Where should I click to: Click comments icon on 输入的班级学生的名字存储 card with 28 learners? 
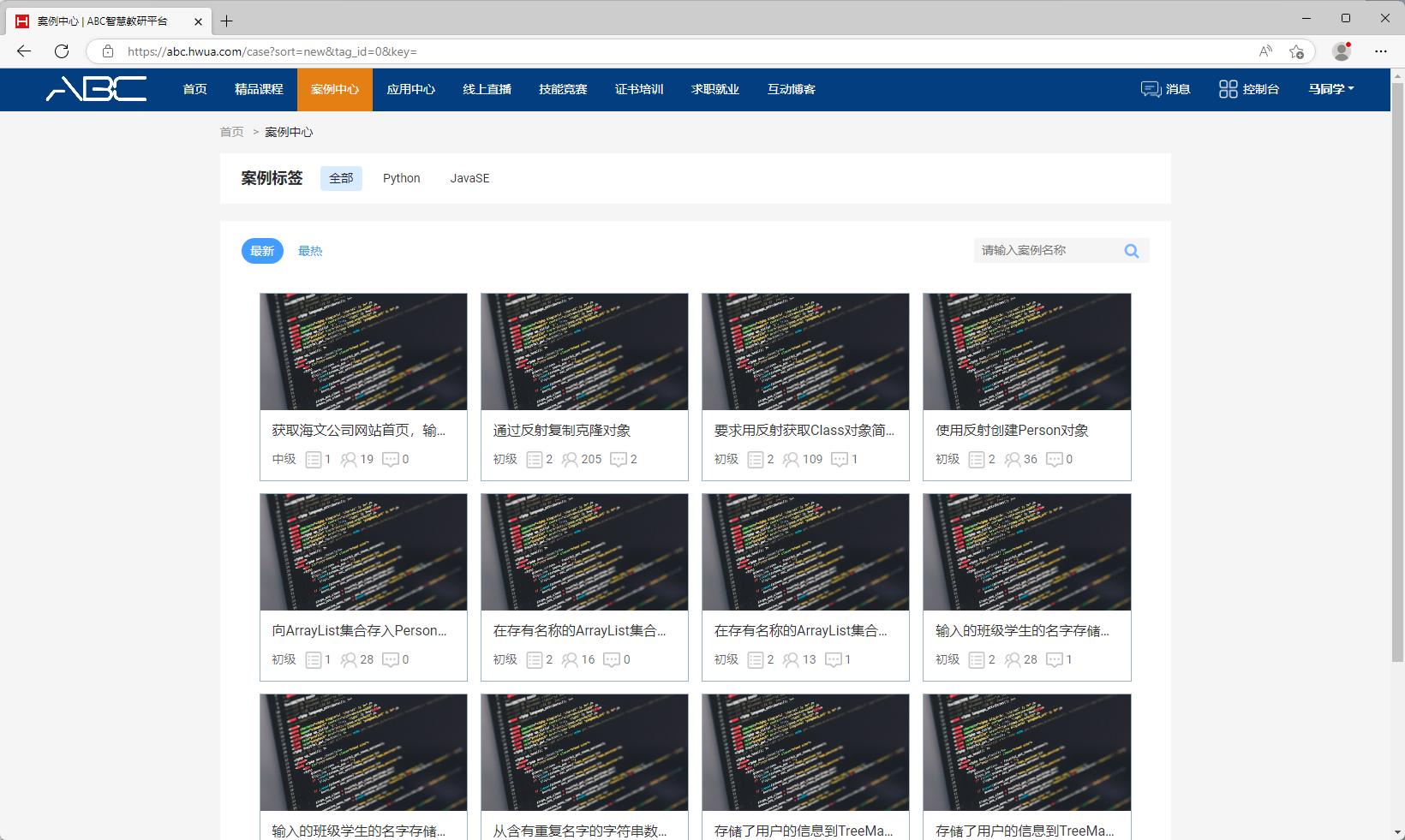(1055, 660)
